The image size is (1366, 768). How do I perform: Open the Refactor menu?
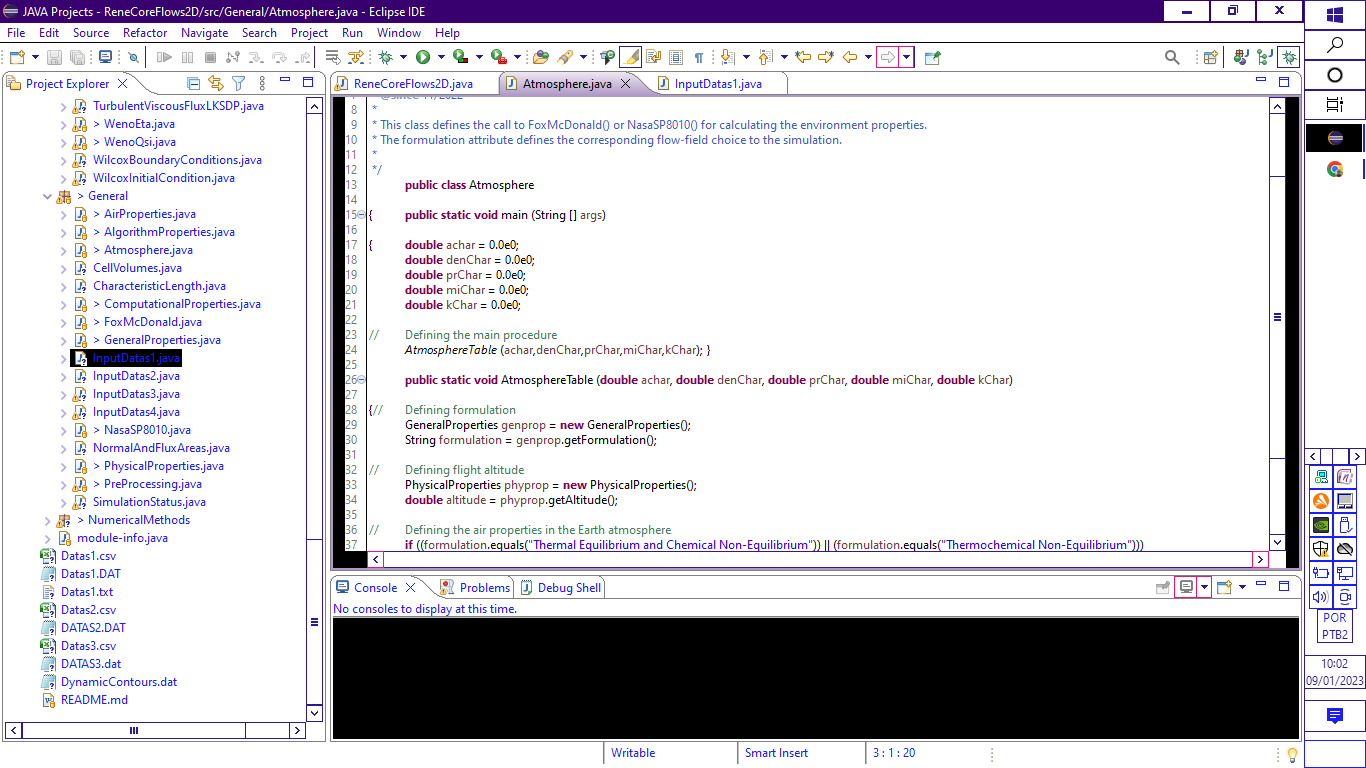click(145, 32)
